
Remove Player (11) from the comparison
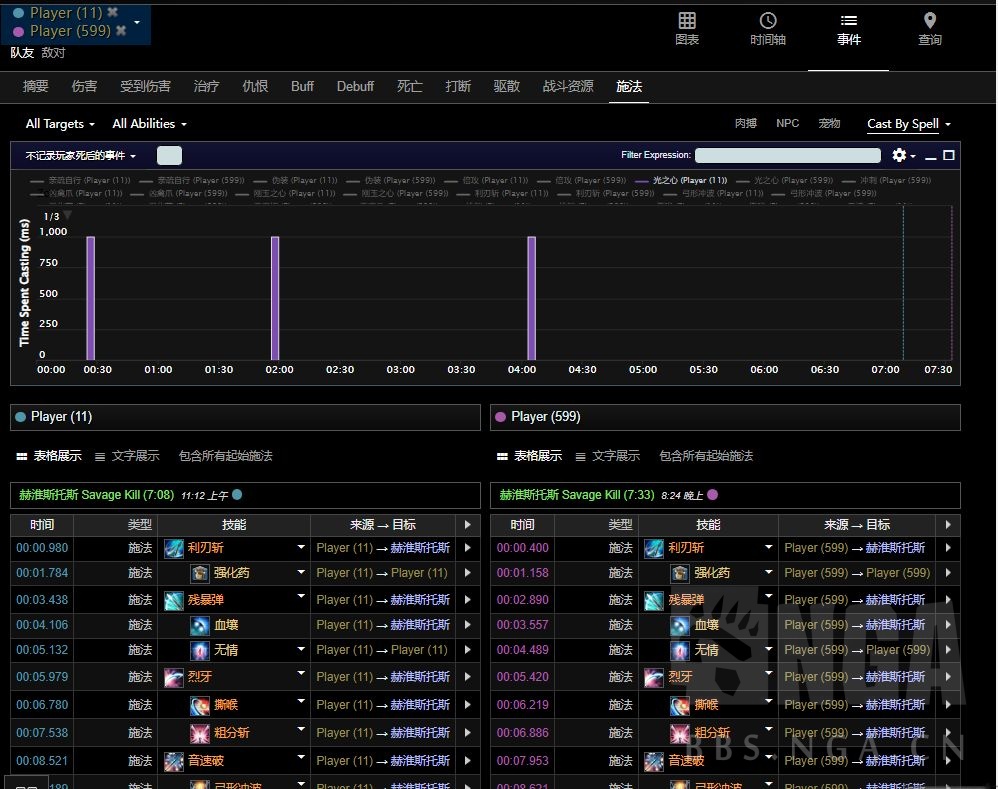coord(112,13)
